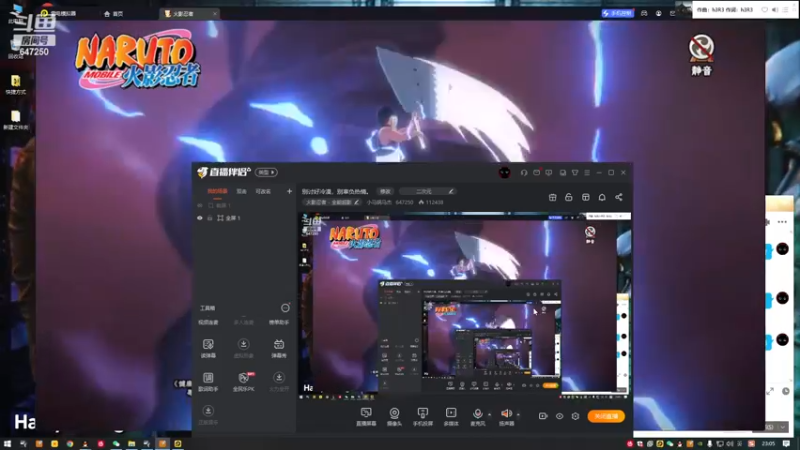Open the layout icon beside the bell
The image size is (800, 450).
click(x=586, y=197)
